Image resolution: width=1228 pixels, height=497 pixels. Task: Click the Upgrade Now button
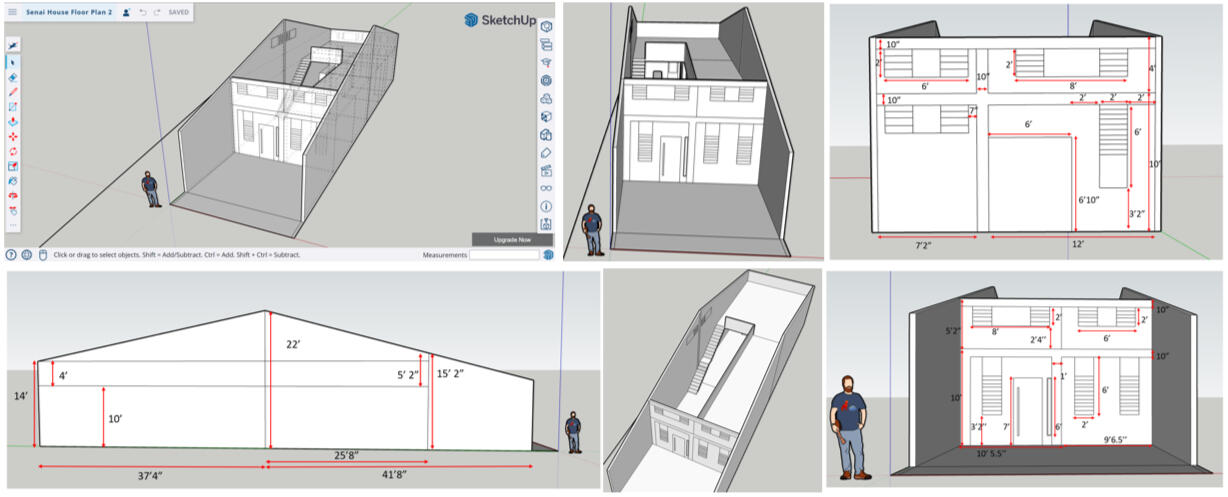pos(510,240)
